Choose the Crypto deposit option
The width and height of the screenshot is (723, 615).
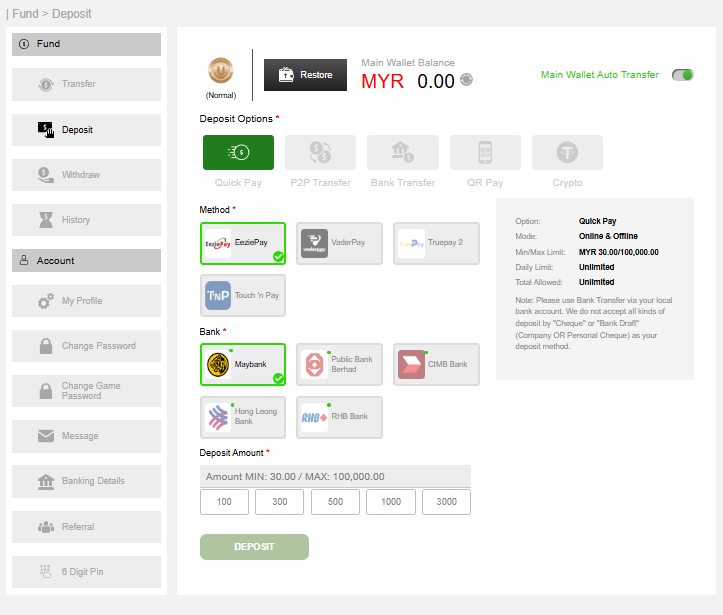[567, 152]
